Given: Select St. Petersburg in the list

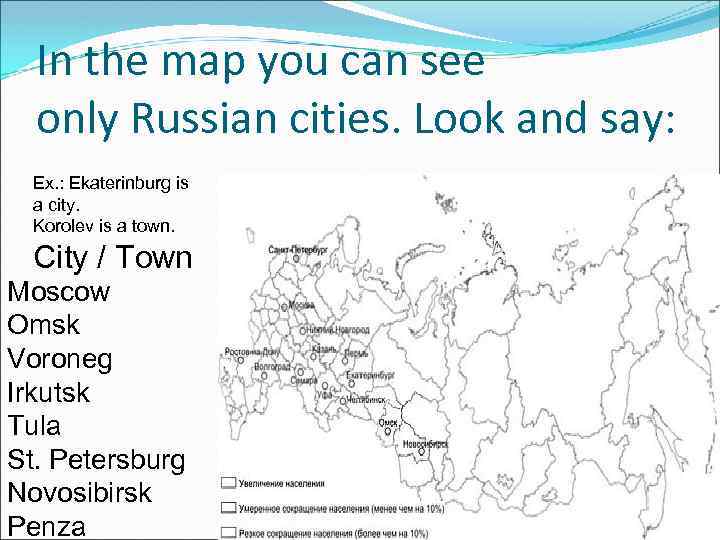Looking at the screenshot, I should coord(96,460).
